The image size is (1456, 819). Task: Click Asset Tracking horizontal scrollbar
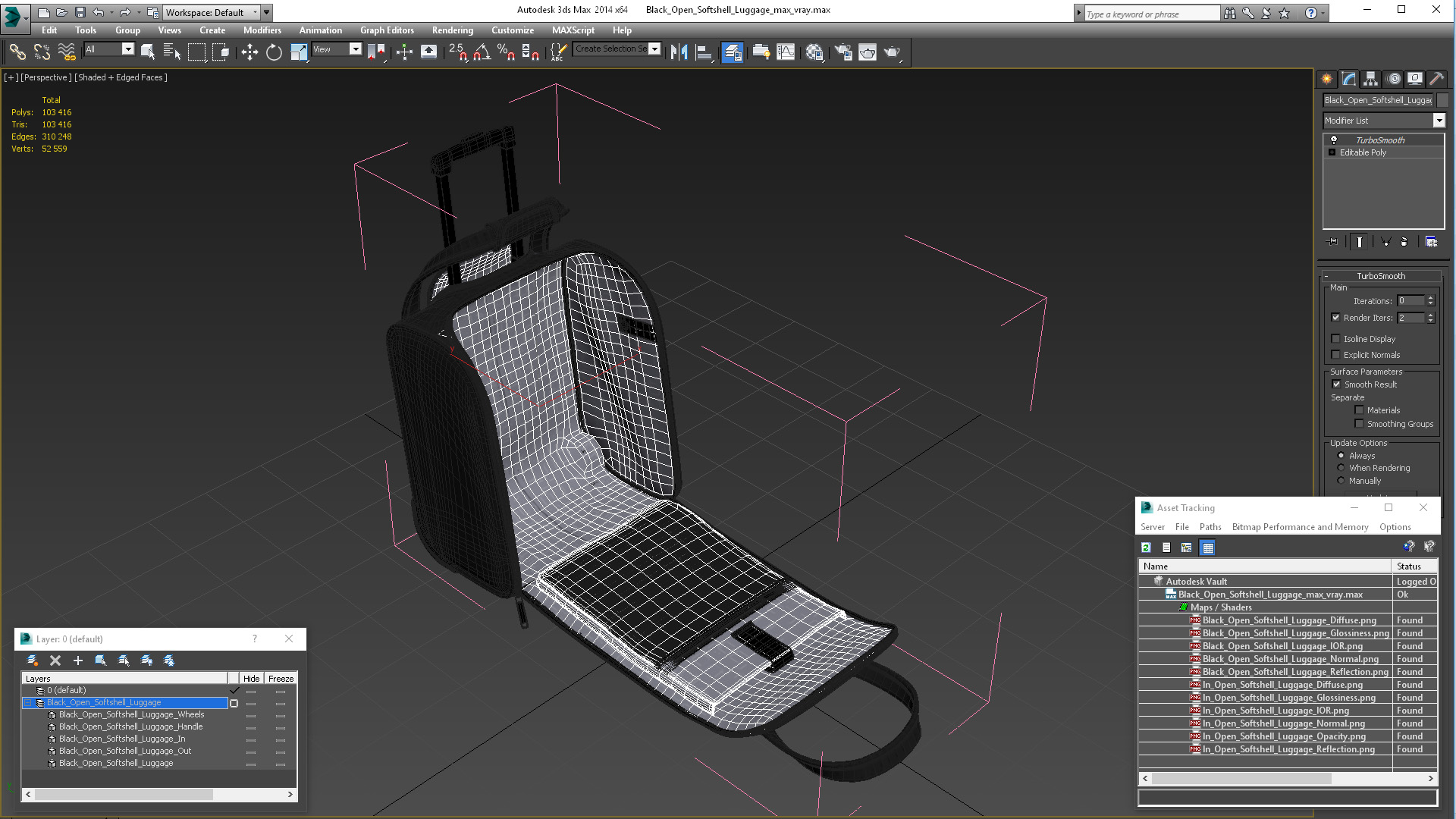[1288, 779]
